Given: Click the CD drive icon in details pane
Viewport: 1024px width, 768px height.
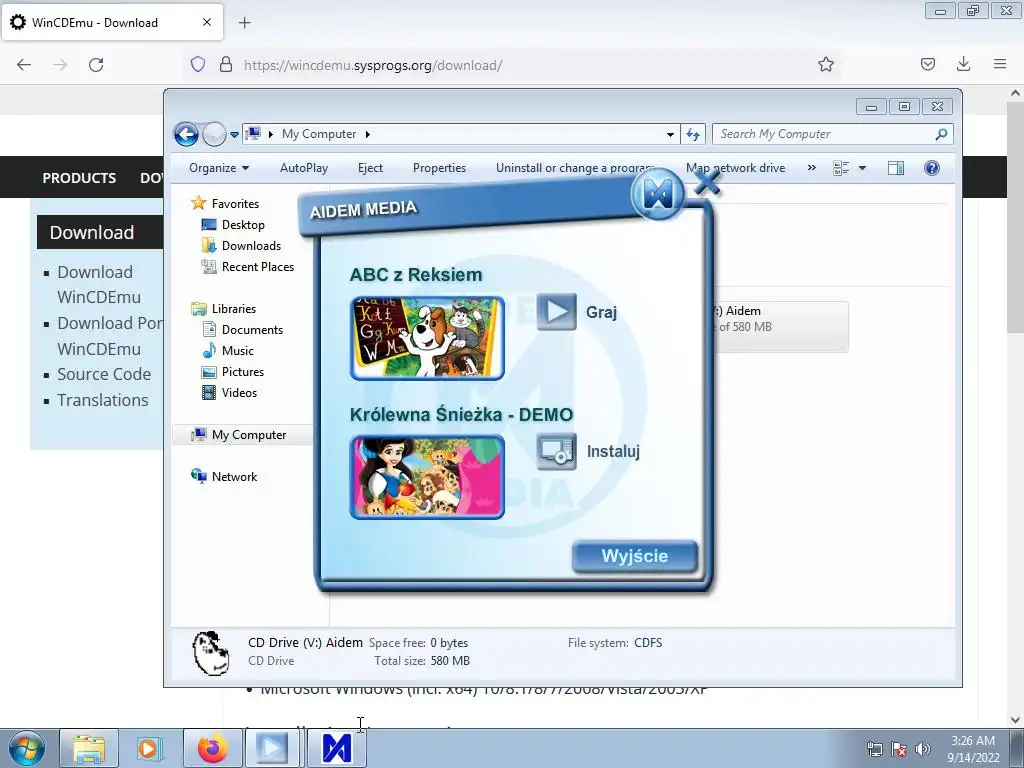Looking at the screenshot, I should click(x=211, y=652).
